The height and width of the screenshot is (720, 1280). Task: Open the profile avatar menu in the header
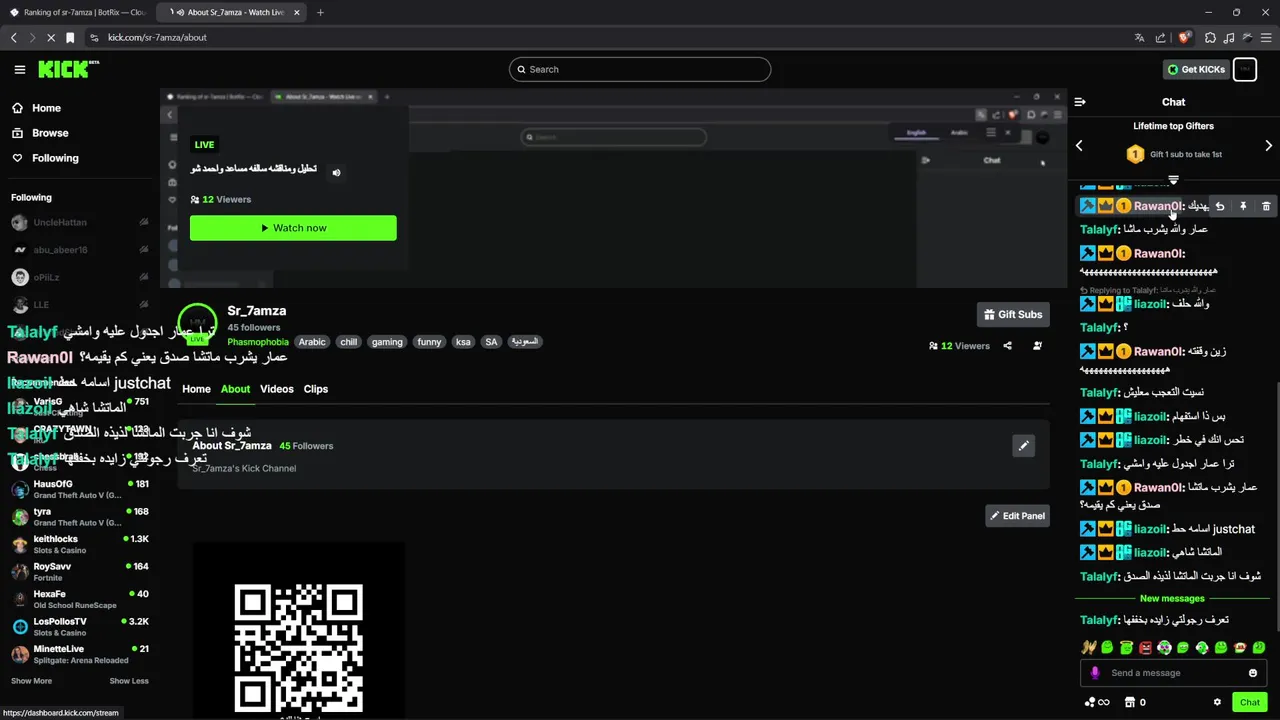tap(1245, 69)
